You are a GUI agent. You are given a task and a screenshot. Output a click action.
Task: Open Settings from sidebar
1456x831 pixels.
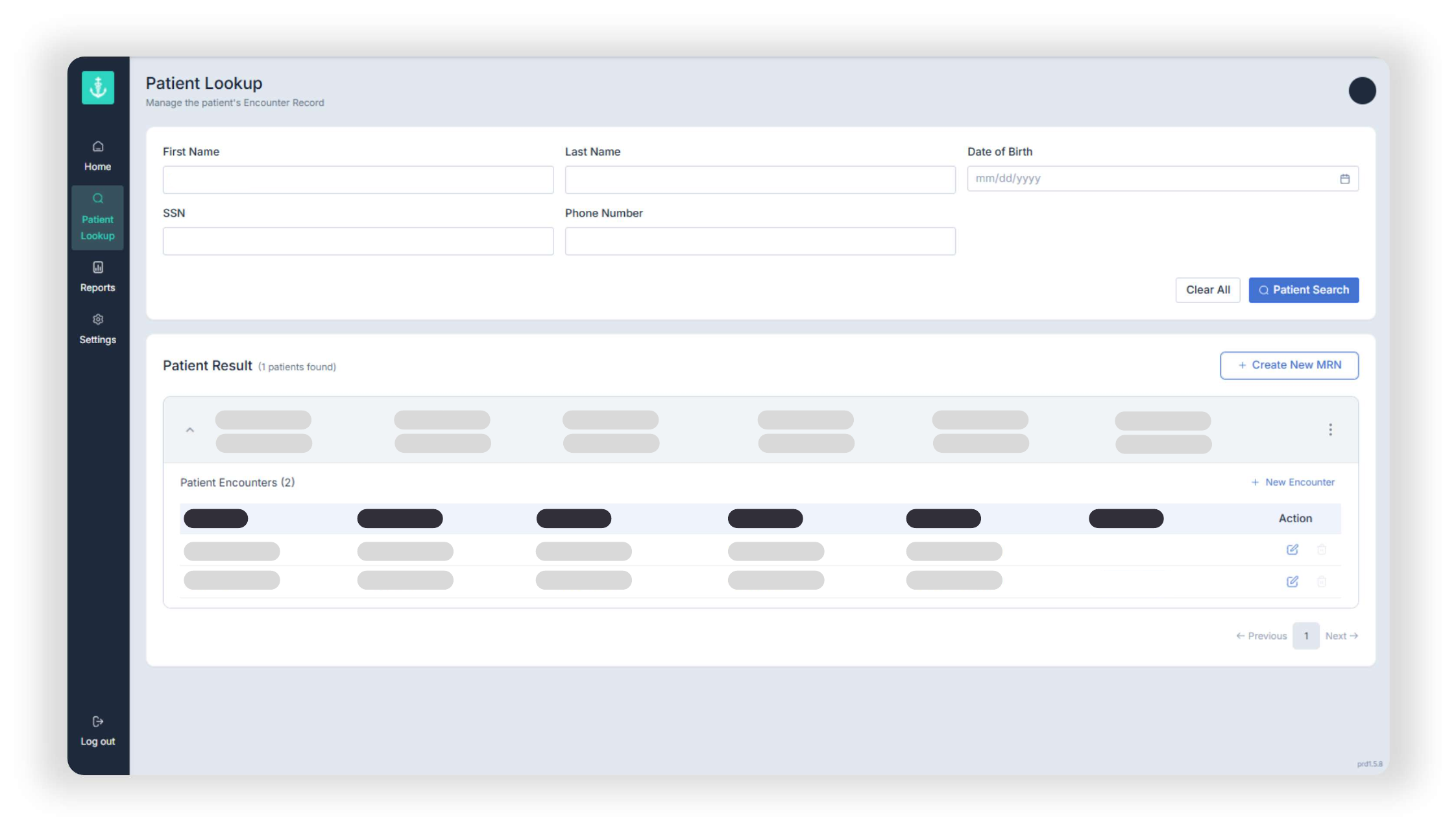point(98,329)
